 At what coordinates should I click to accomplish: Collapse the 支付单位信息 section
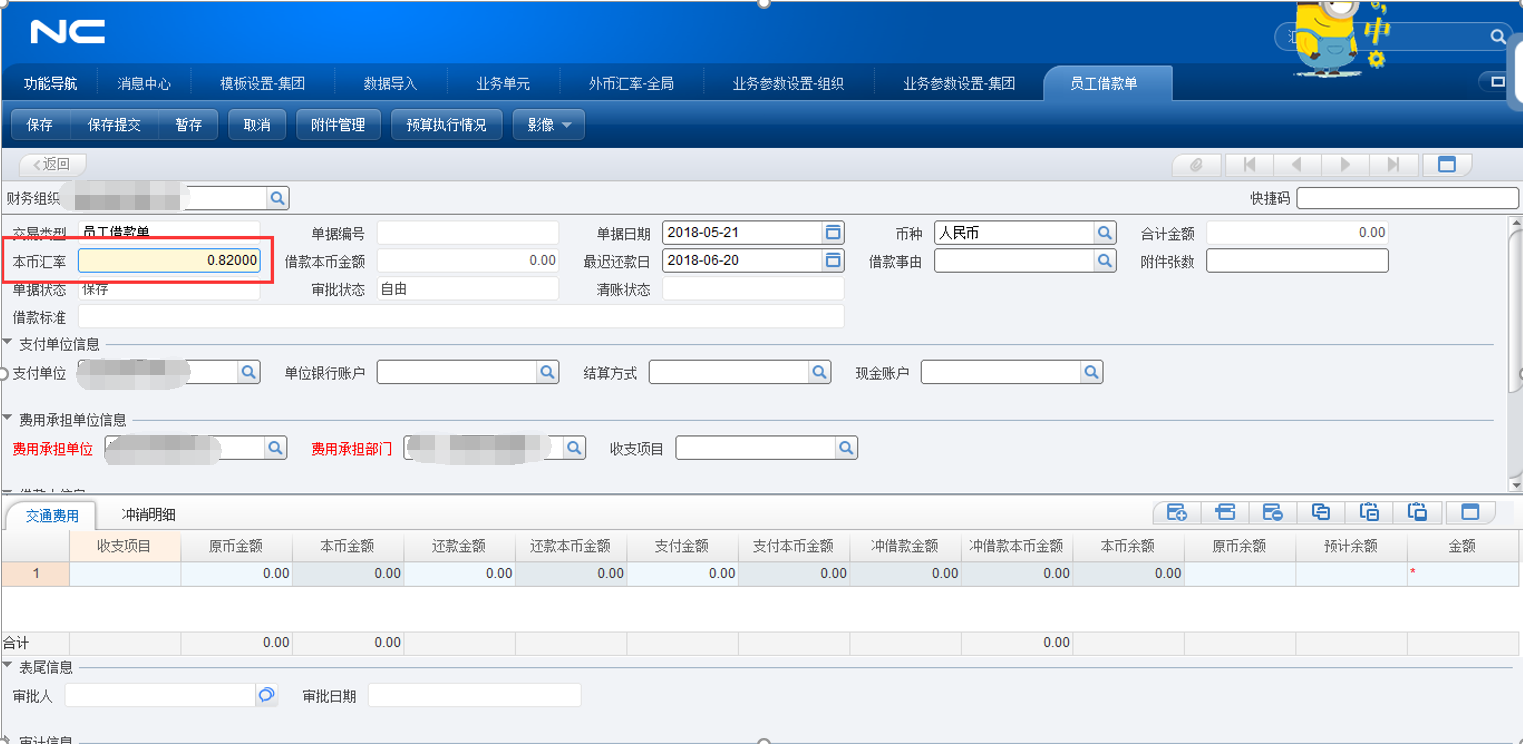(x=8, y=343)
